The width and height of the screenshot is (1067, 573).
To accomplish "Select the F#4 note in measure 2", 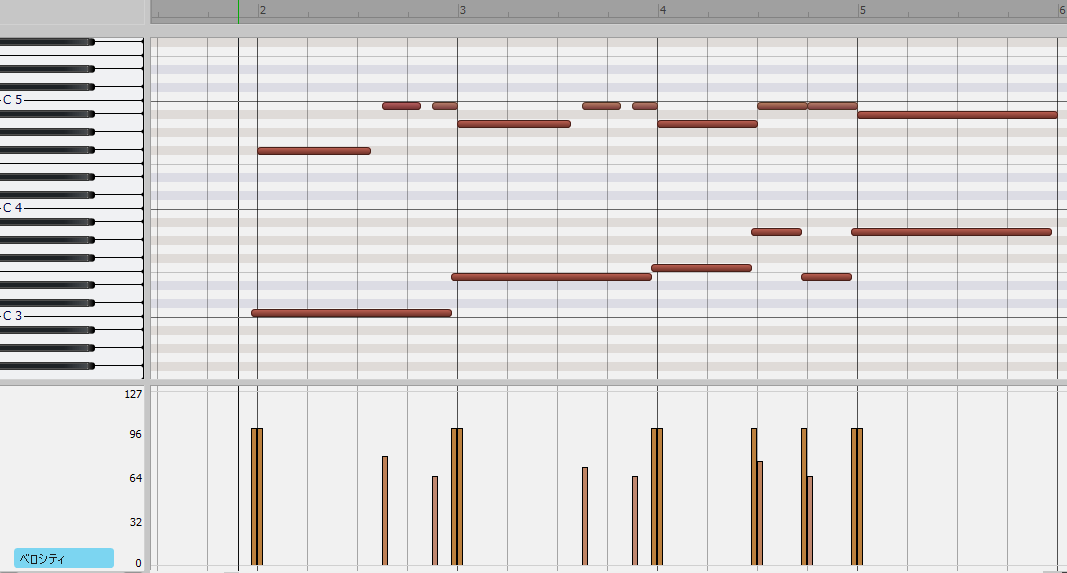I will click(314, 150).
